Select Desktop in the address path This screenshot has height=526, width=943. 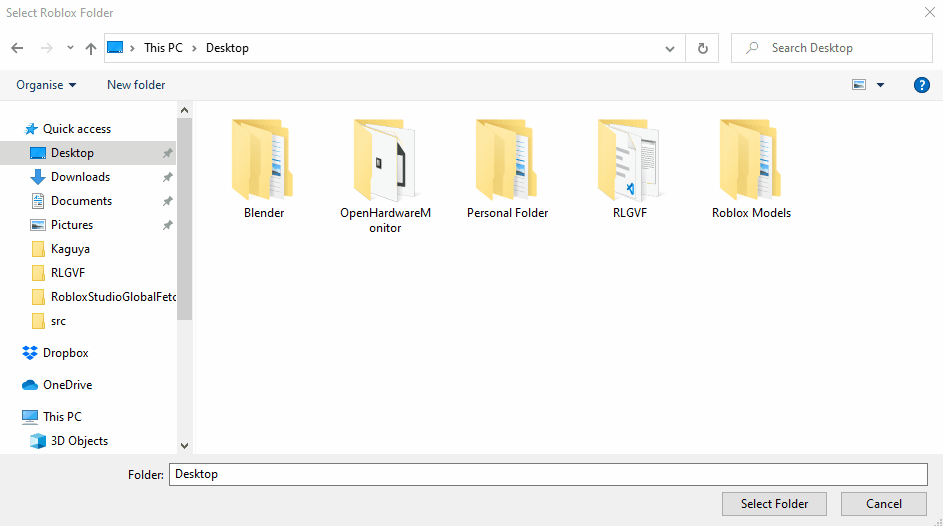[227, 48]
